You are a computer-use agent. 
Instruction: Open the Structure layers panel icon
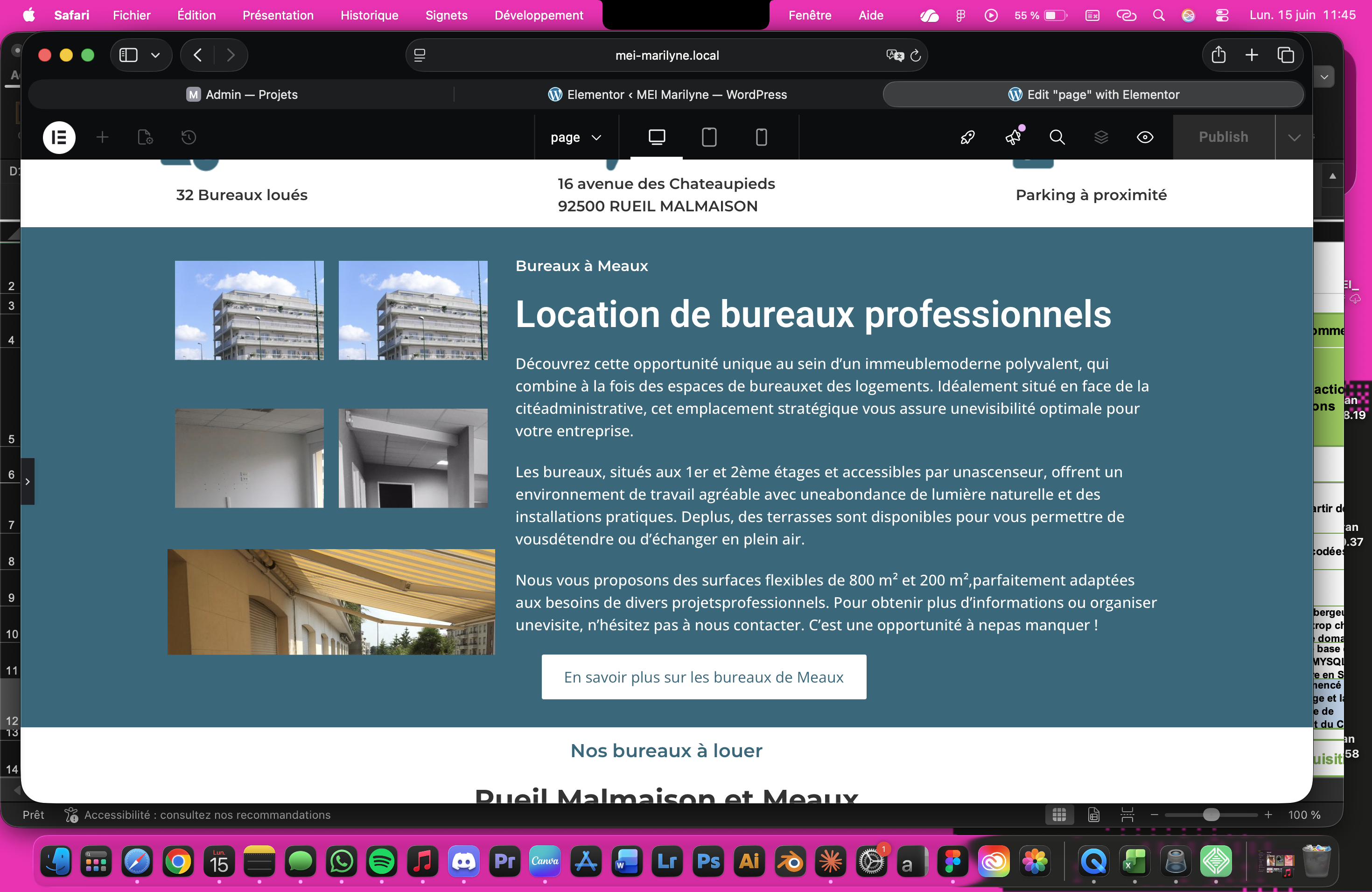pyautogui.click(x=1101, y=137)
